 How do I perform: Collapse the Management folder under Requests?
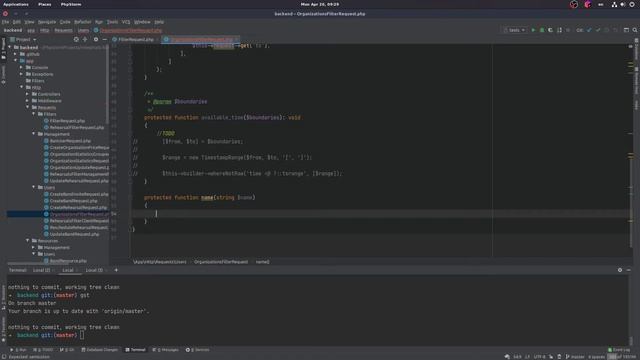click(x=33, y=134)
